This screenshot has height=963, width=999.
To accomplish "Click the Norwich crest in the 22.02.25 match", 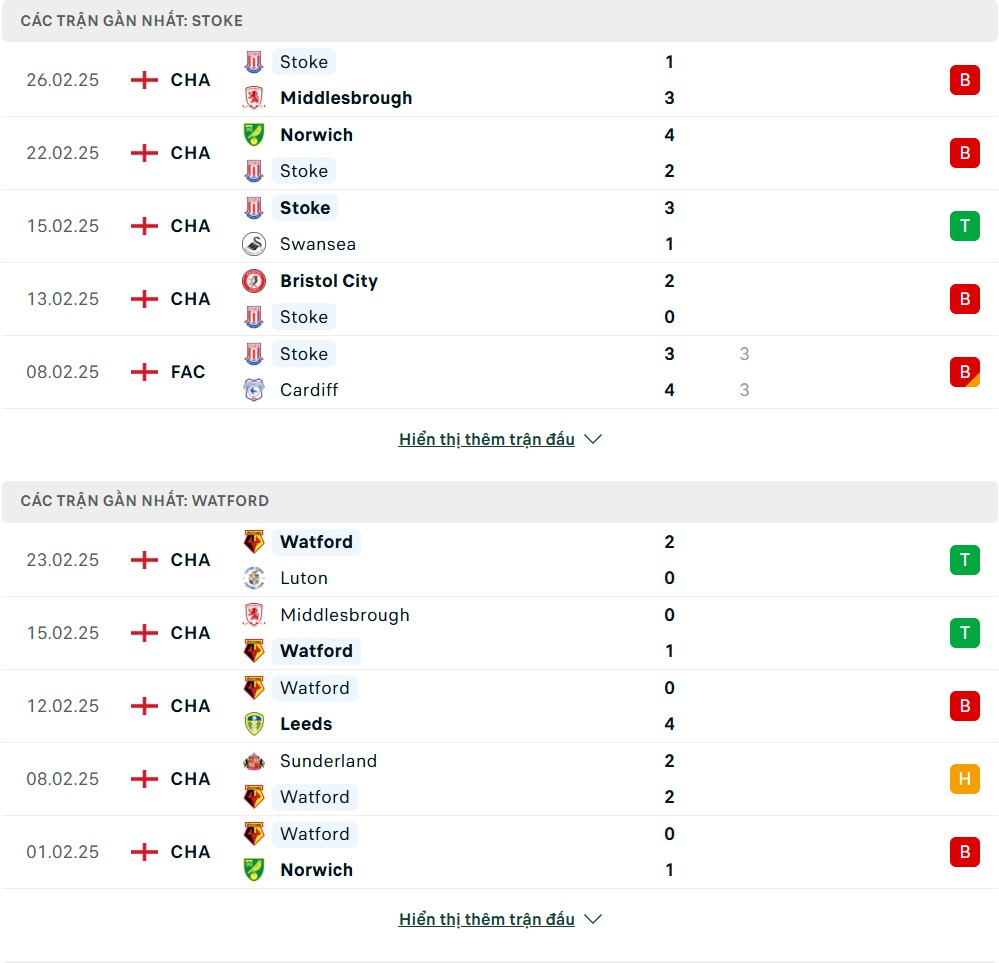I will pos(254,135).
